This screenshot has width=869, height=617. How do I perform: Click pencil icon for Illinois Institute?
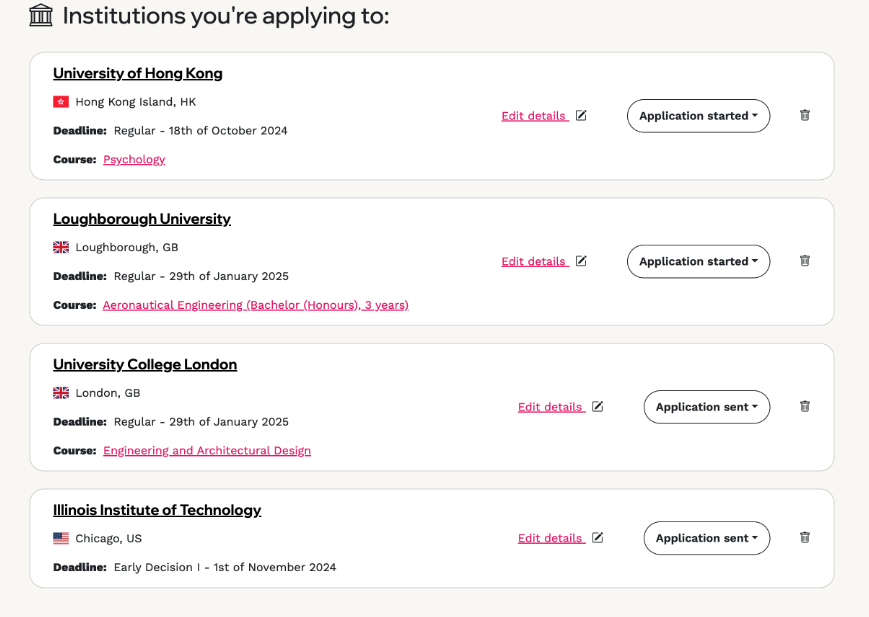pyautogui.click(x=597, y=538)
